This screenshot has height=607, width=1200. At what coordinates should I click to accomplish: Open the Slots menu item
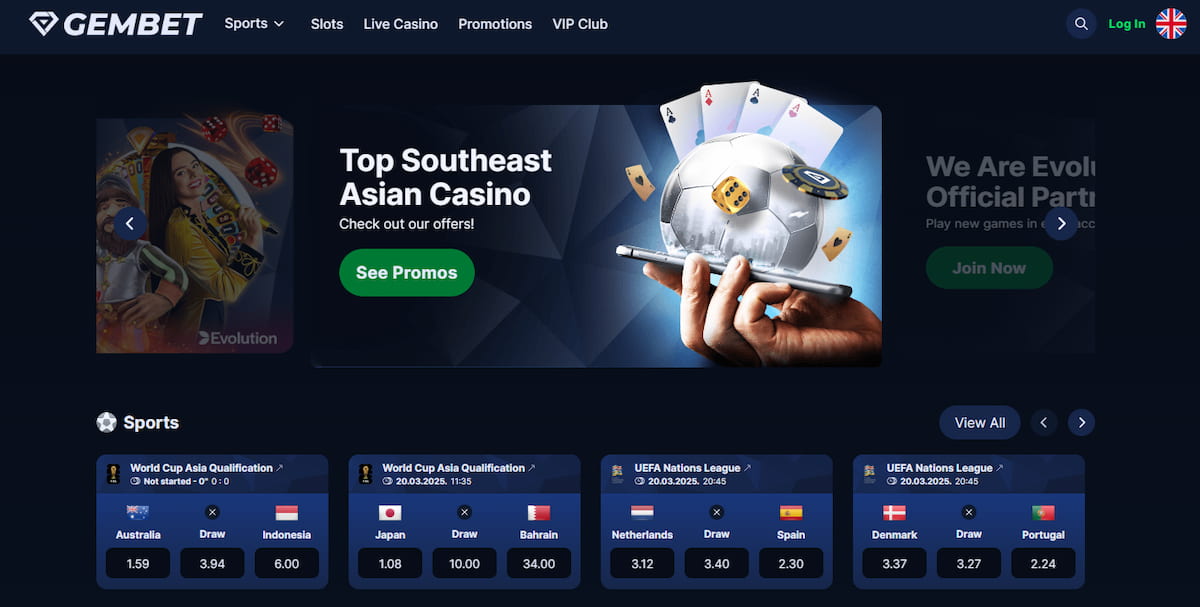pos(327,24)
